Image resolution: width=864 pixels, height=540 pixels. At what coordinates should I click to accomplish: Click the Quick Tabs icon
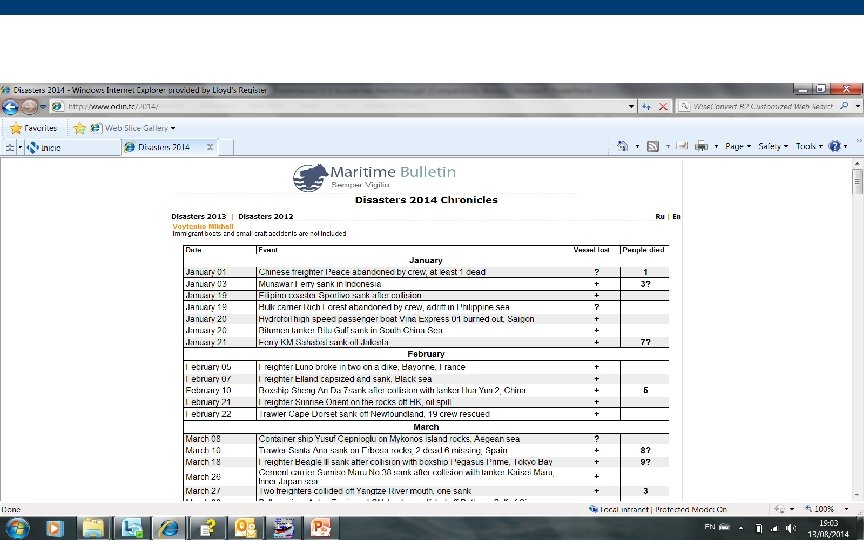(x=9, y=147)
